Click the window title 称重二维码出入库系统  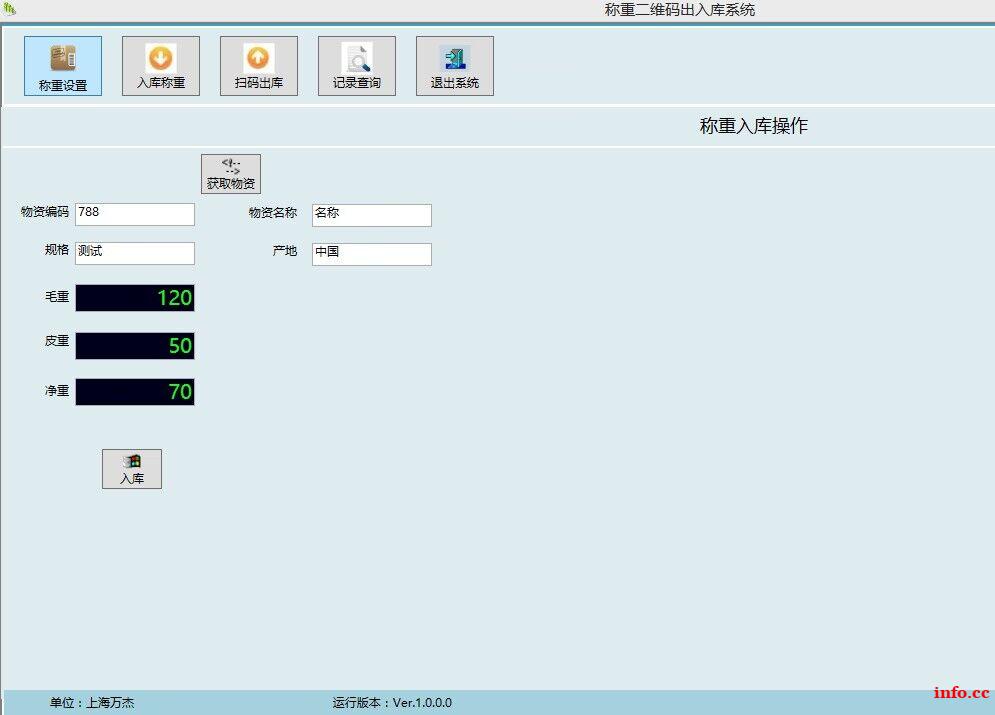(680, 10)
